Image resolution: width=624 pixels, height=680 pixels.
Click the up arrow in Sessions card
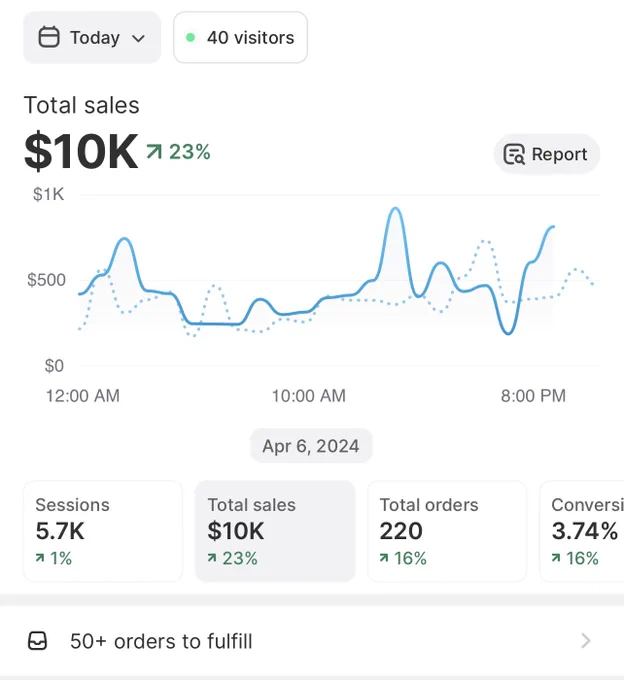tap(40, 558)
